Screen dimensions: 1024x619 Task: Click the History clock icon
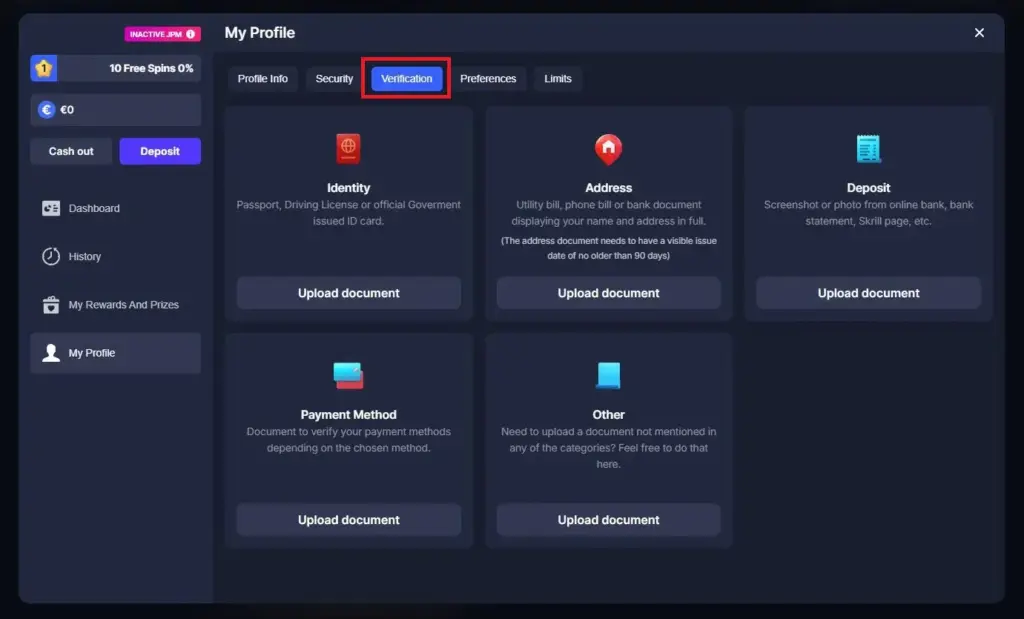click(51, 257)
